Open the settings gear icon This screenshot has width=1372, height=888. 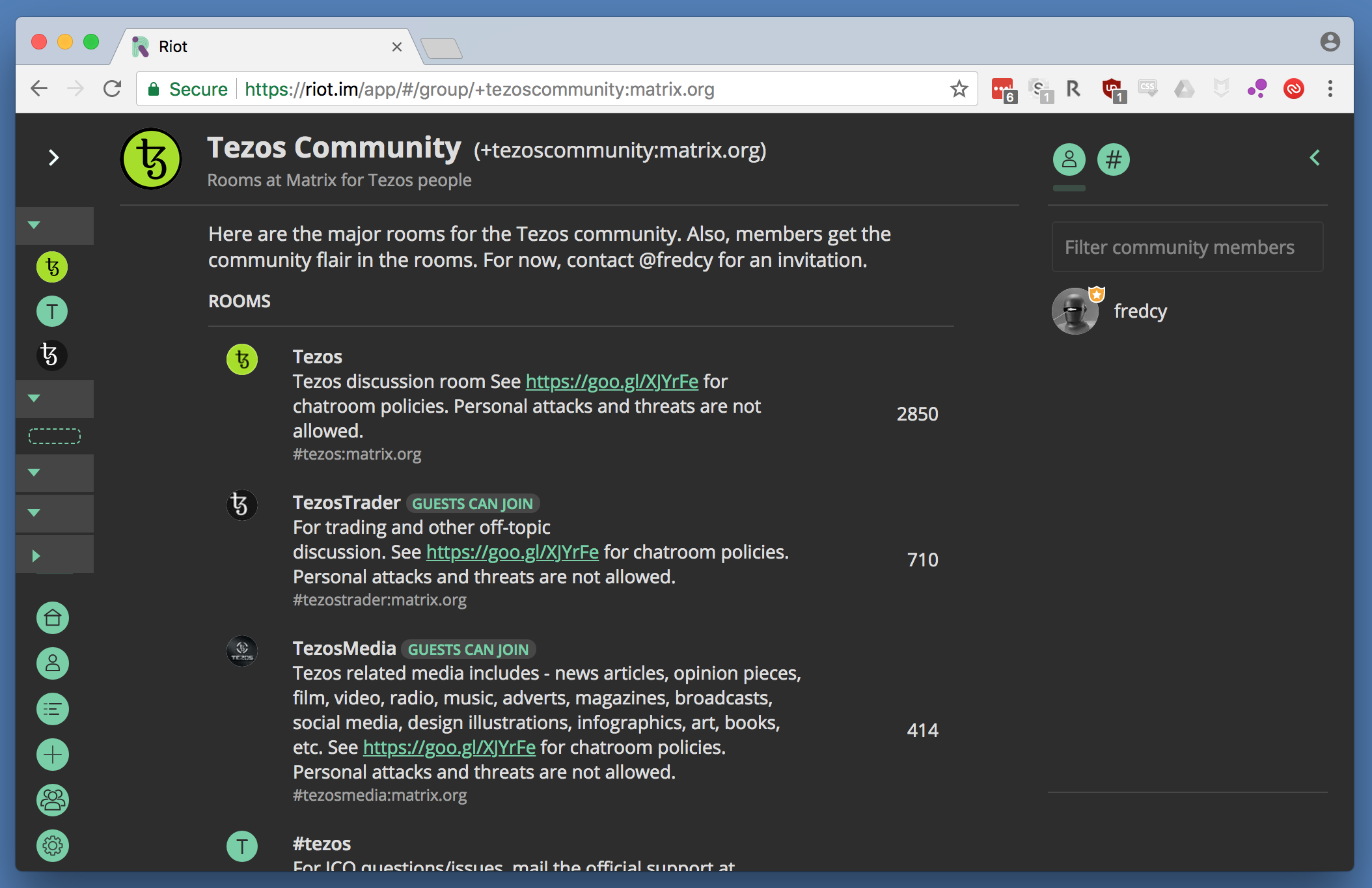(x=53, y=846)
